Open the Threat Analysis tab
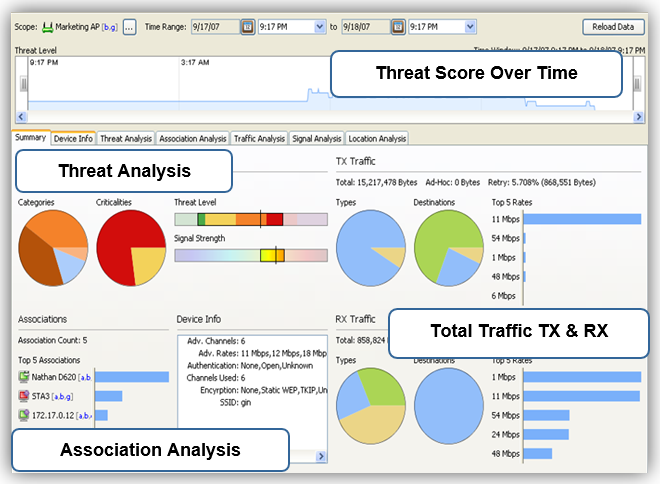Image resolution: width=660 pixels, height=484 pixels. click(126, 138)
